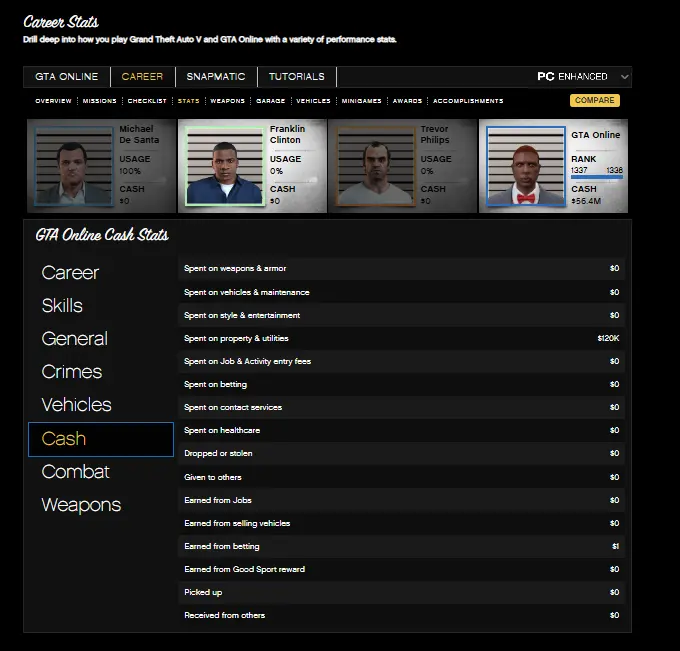Click the $120K property value
This screenshot has width=680, height=651.
608,338
